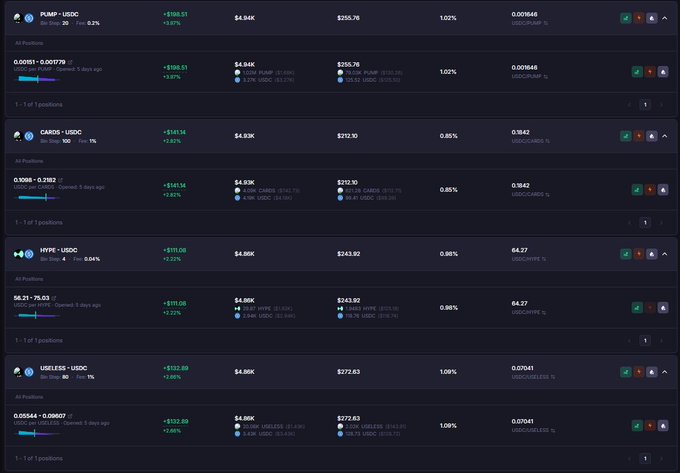
Task: Click orange lightning icon in 0.1098 - 0.2182 position row
Action: pyautogui.click(x=650, y=190)
